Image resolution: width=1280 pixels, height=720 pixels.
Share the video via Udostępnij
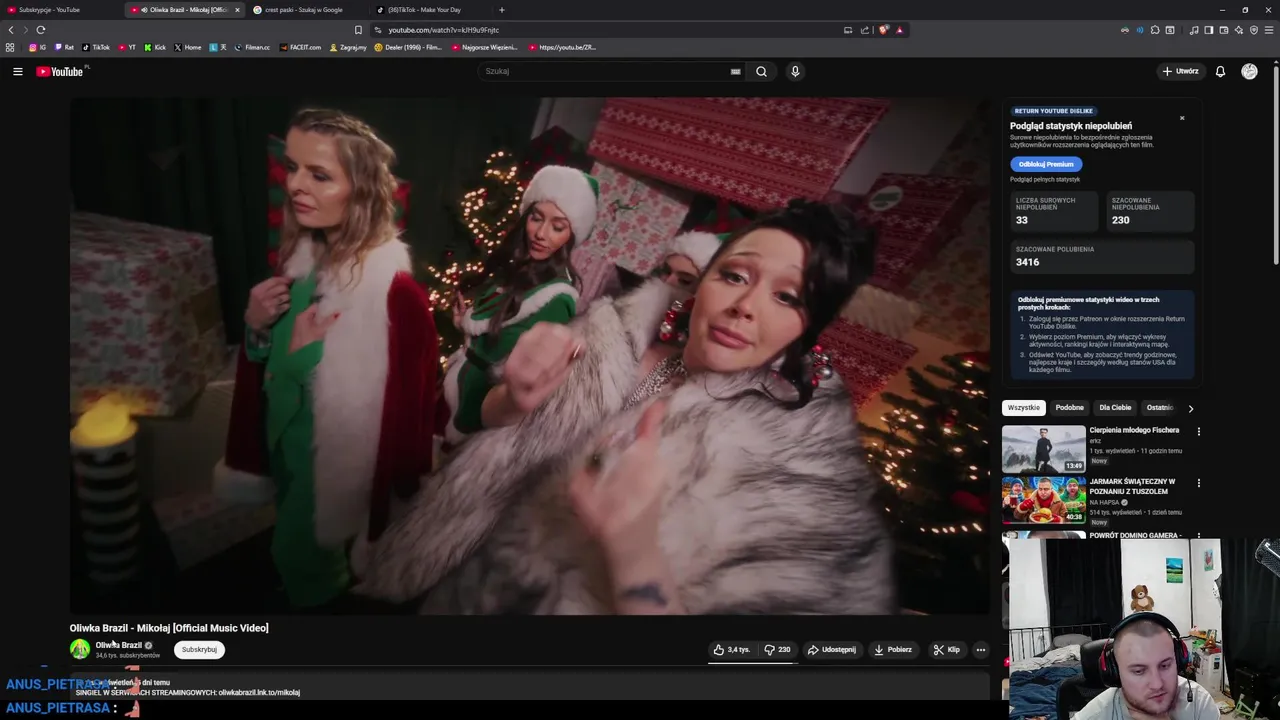(831, 649)
